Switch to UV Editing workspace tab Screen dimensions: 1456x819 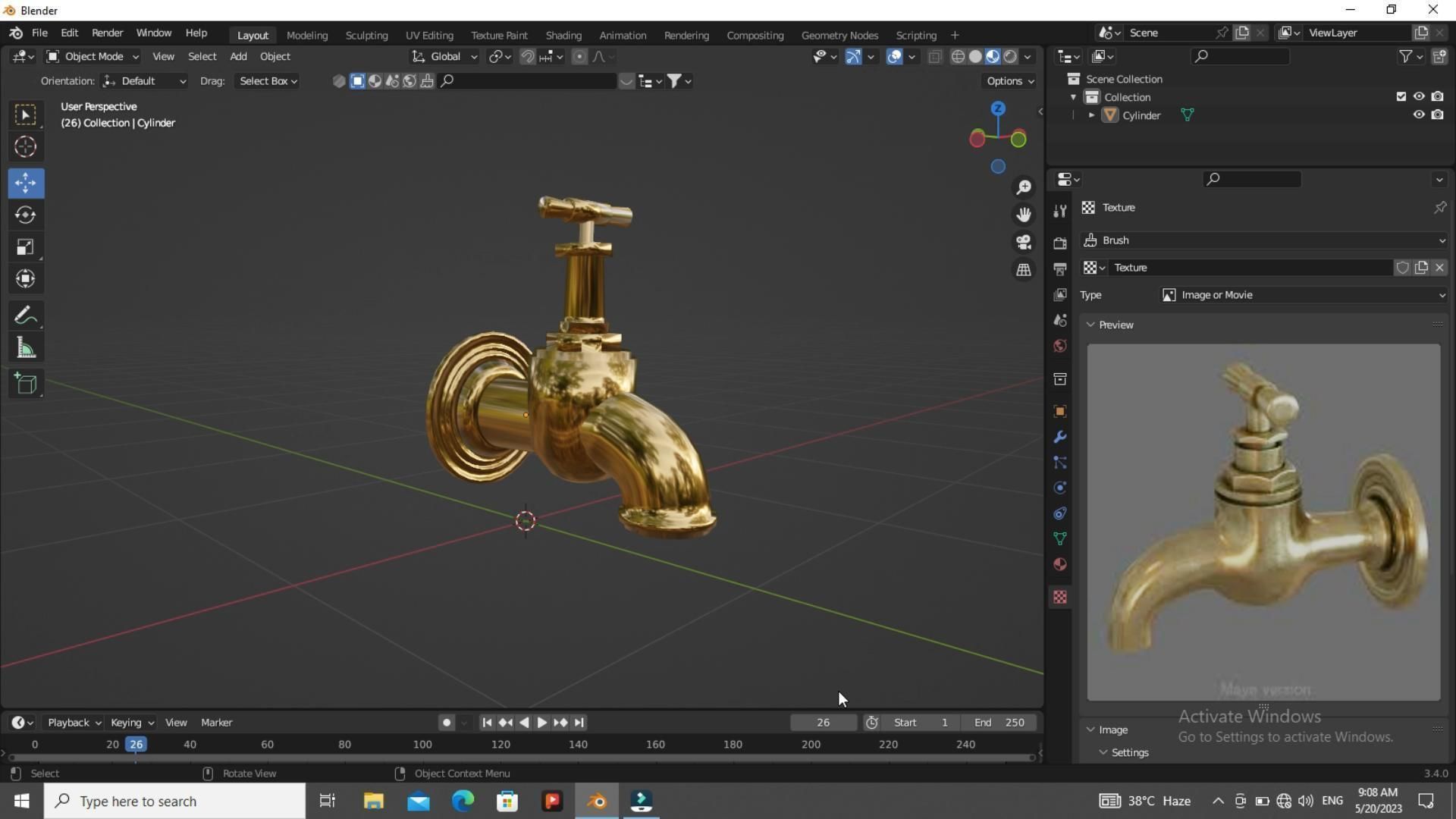point(429,36)
